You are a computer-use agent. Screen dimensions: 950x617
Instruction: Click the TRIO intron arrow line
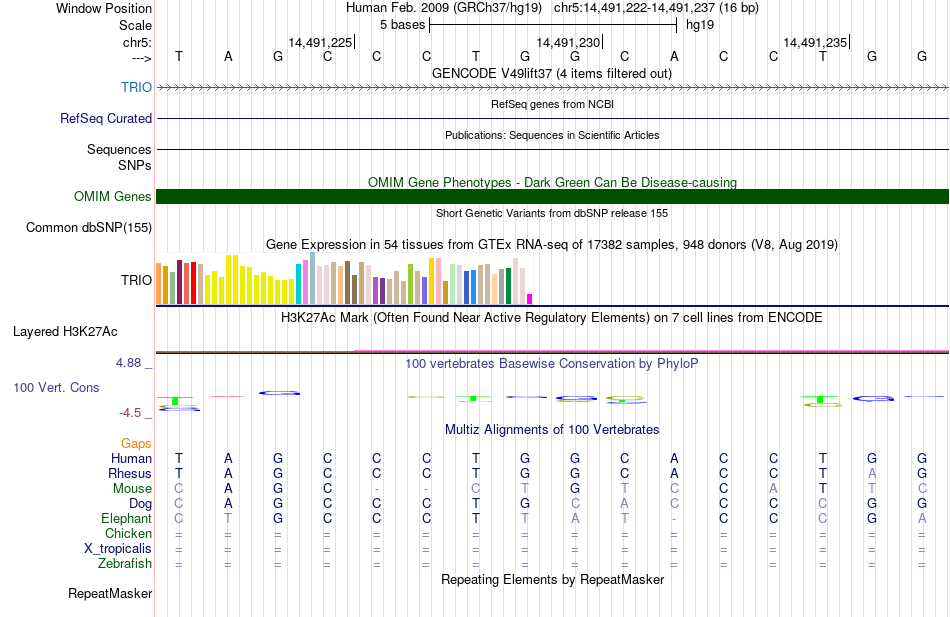point(552,87)
